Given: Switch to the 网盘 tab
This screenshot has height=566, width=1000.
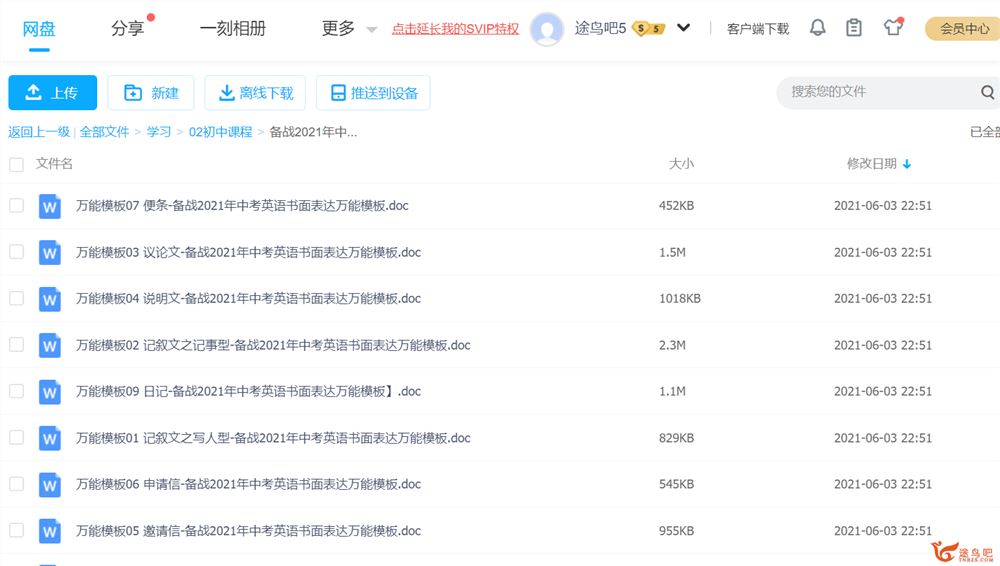Looking at the screenshot, I should tap(39, 29).
